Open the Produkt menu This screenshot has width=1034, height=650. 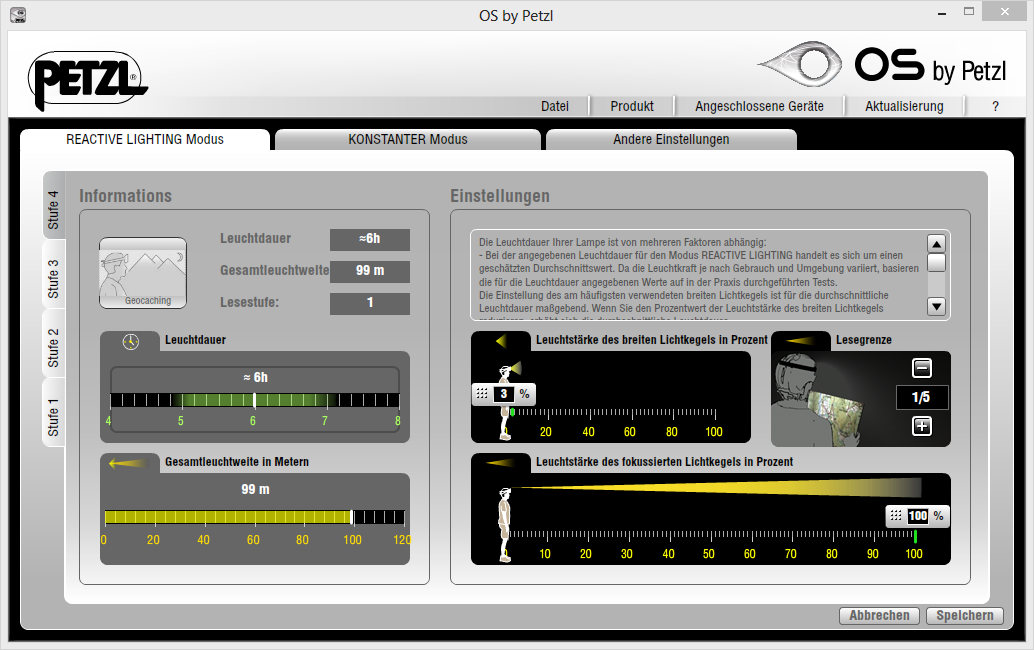(632, 106)
